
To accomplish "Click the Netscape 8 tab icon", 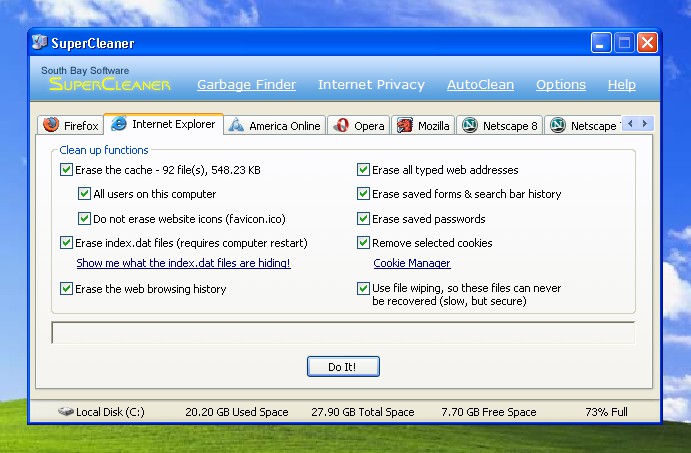I will [x=470, y=125].
